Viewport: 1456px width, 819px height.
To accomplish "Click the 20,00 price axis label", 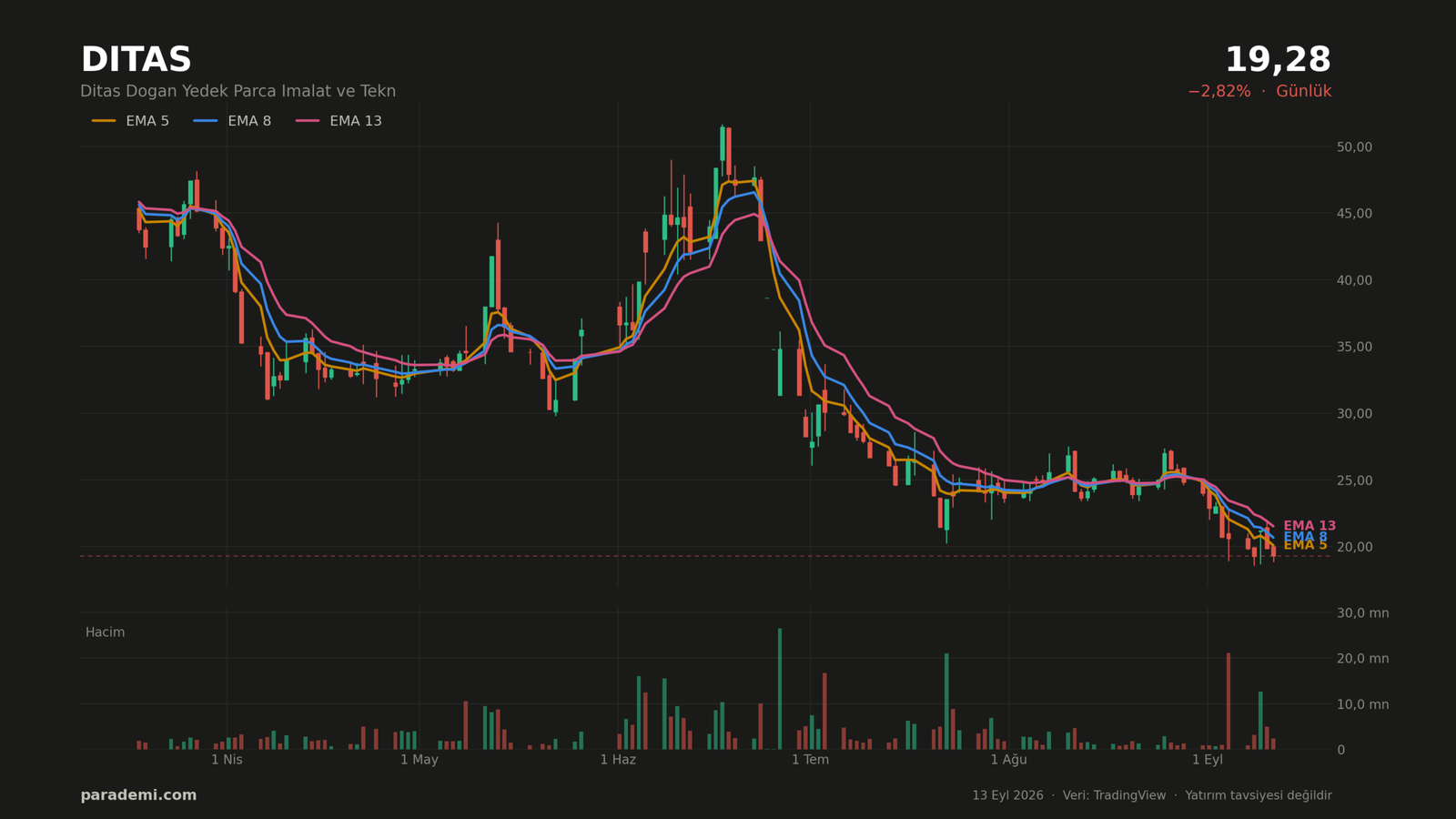I will pos(1354,547).
